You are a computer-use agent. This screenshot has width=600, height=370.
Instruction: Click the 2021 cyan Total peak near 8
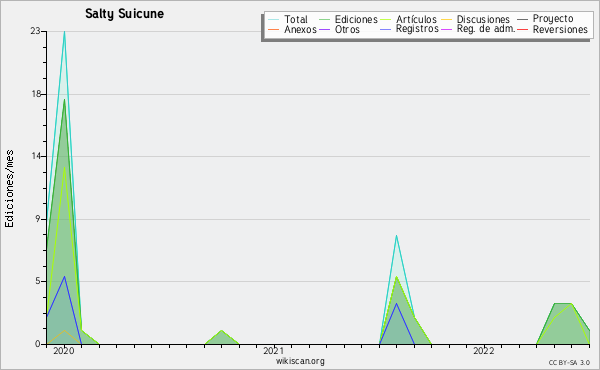396,236
